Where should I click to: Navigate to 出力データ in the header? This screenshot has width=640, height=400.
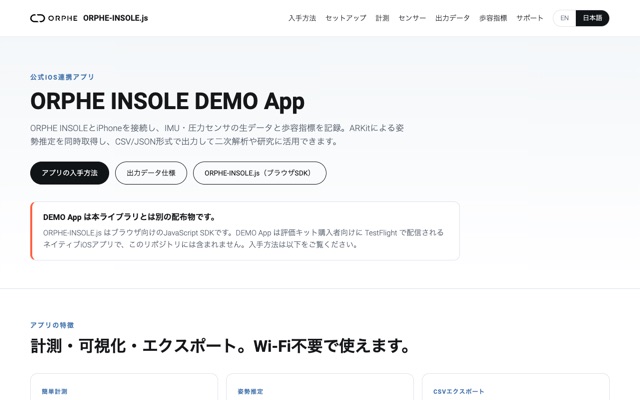[452, 18]
